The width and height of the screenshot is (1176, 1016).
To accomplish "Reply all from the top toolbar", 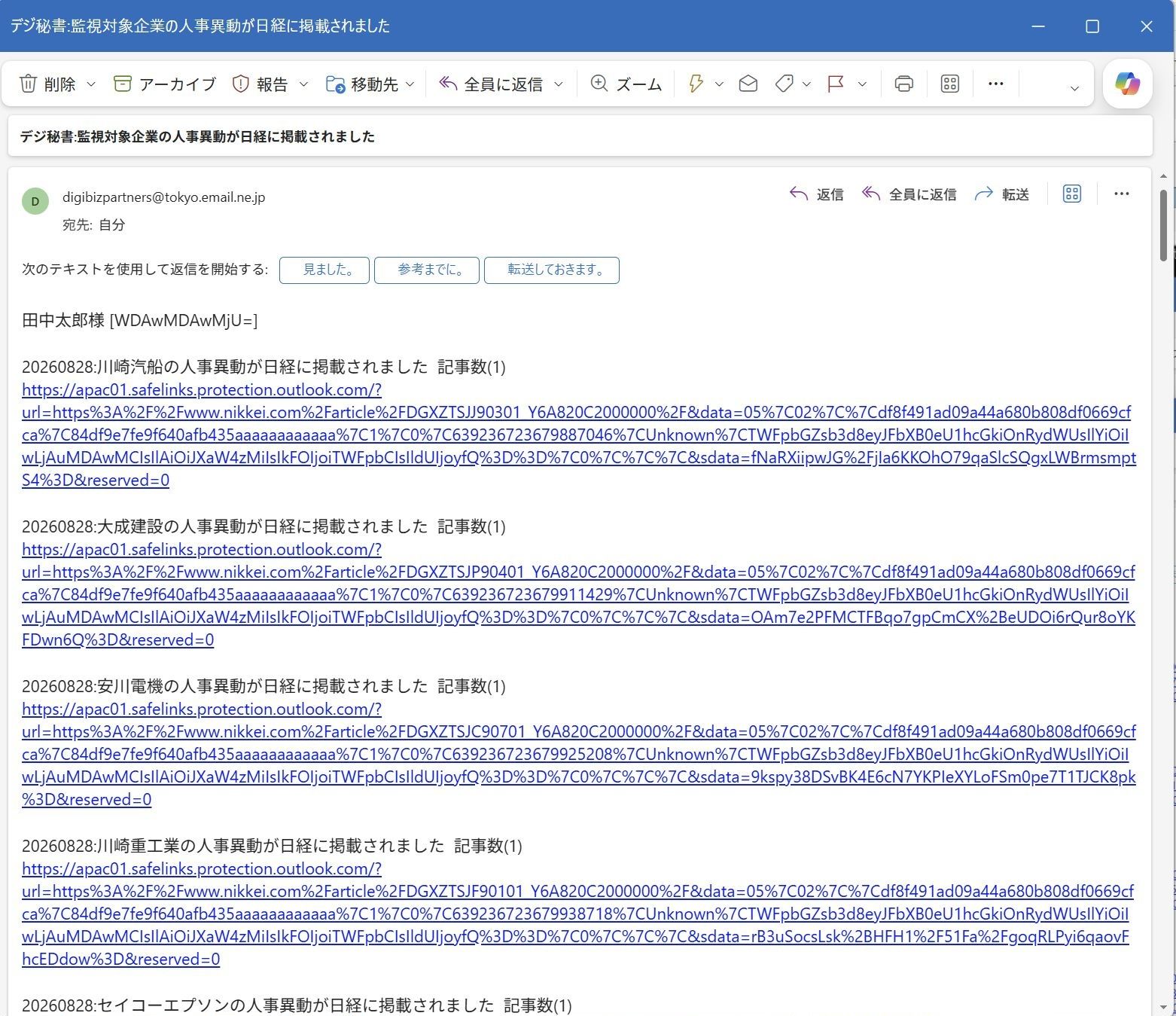I will tap(492, 84).
